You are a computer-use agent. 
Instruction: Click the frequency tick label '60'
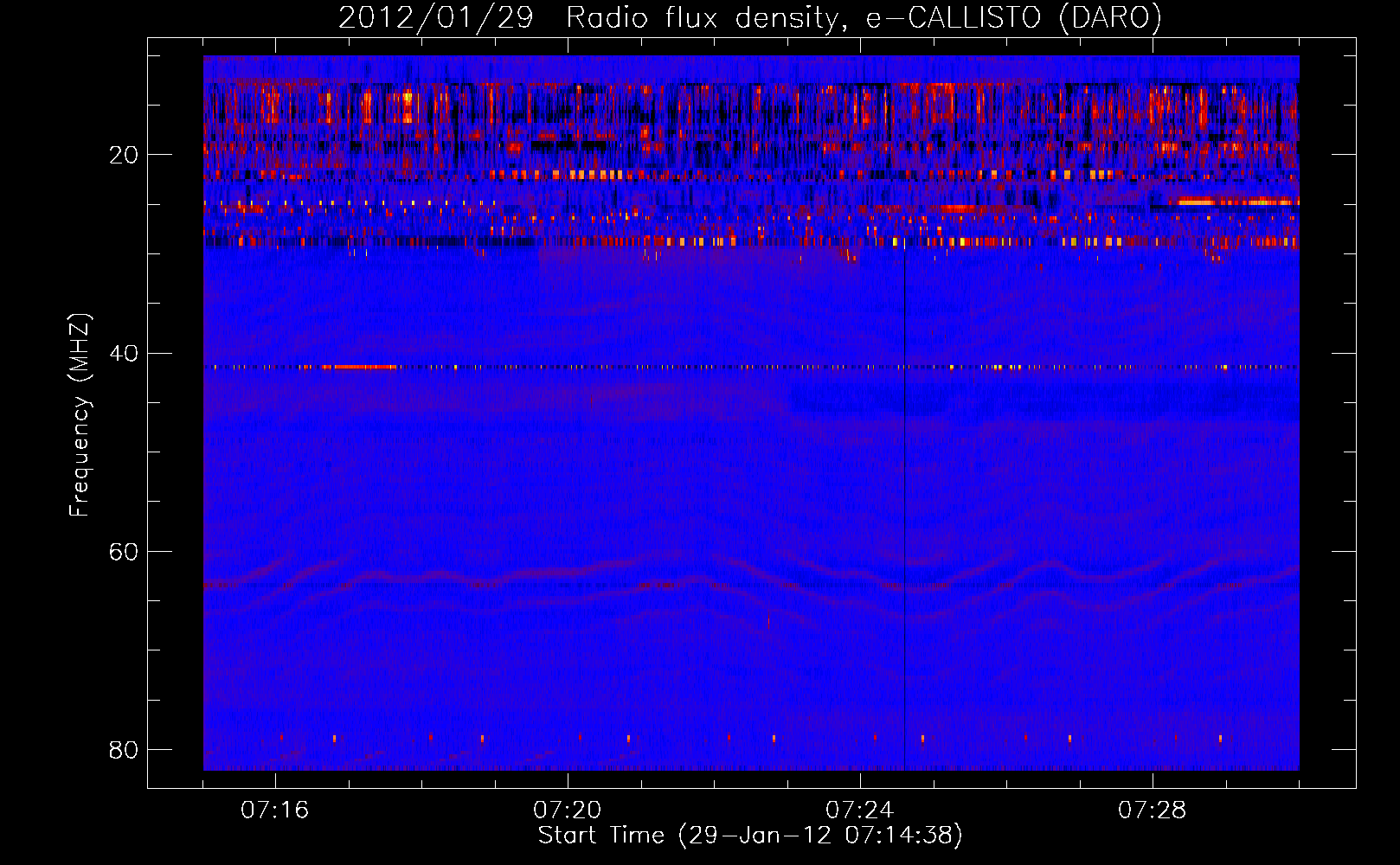124,551
